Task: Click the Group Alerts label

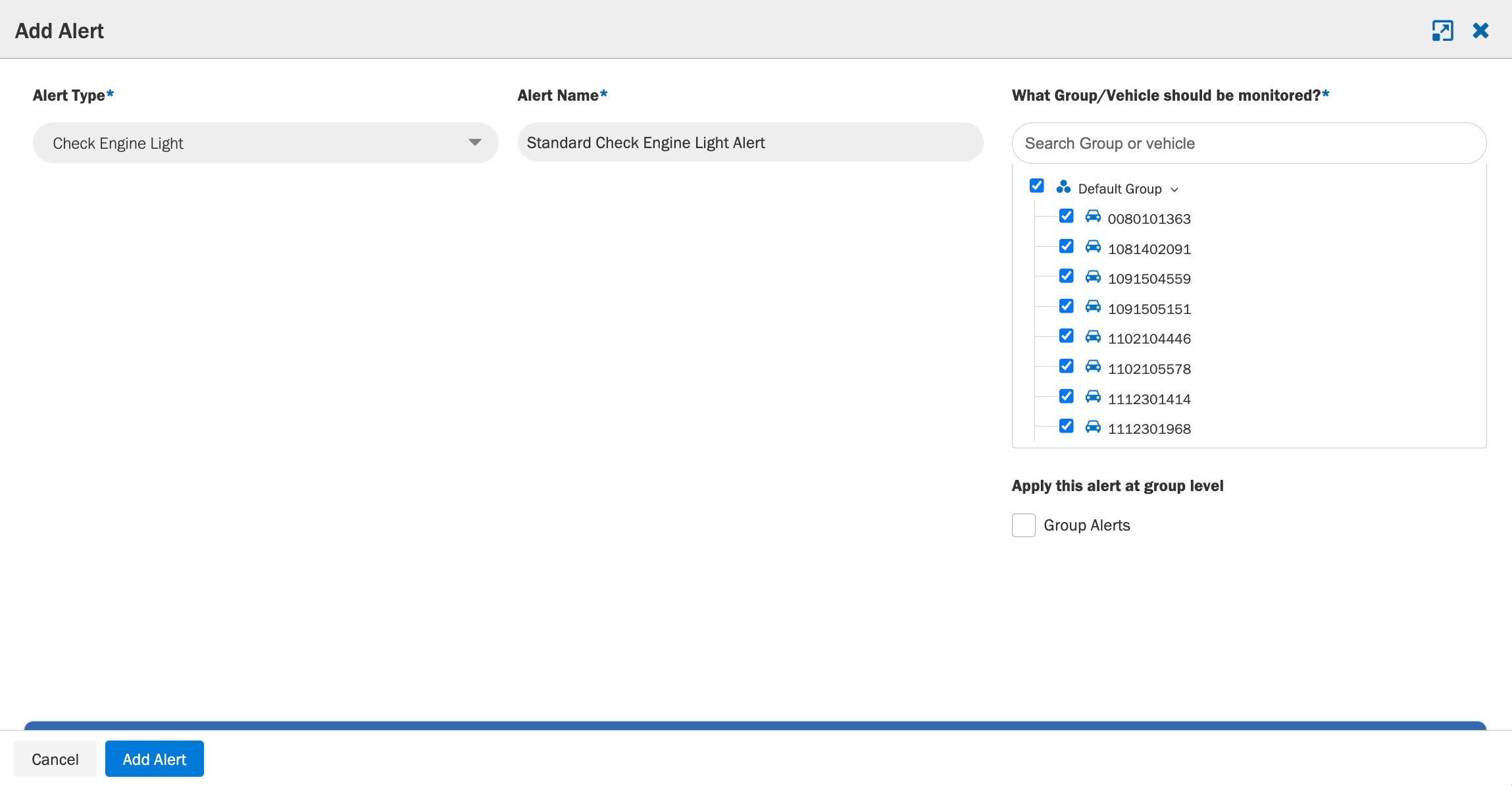Action: click(1087, 525)
